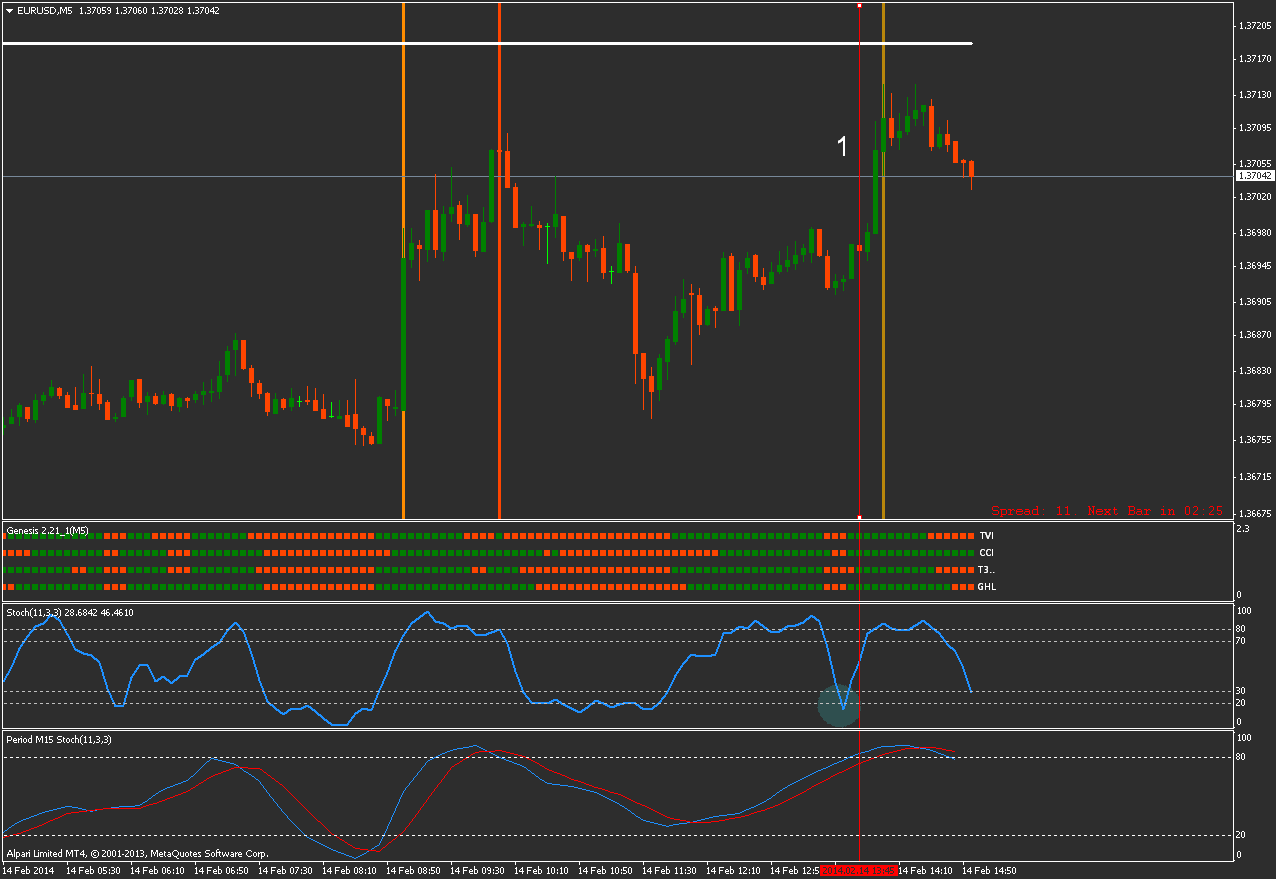
Task: Click the CCI row label
Action: [986, 553]
